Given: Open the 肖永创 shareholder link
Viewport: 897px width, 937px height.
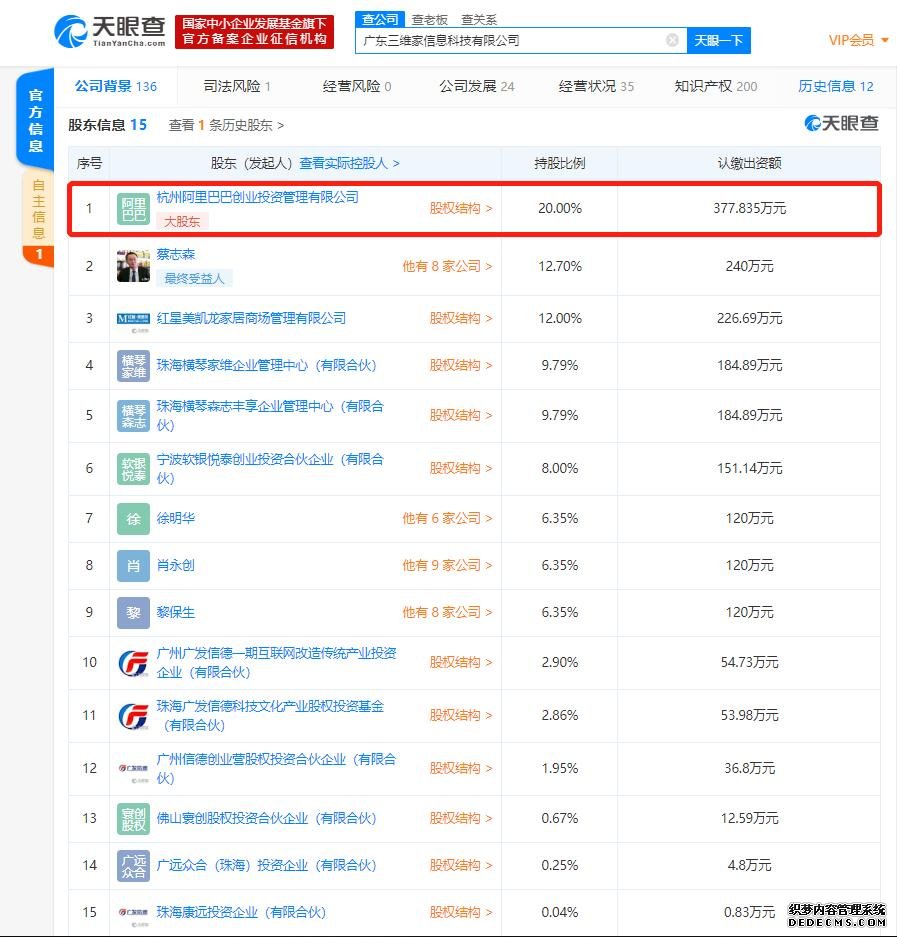Looking at the screenshot, I should (x=176, y=565).
